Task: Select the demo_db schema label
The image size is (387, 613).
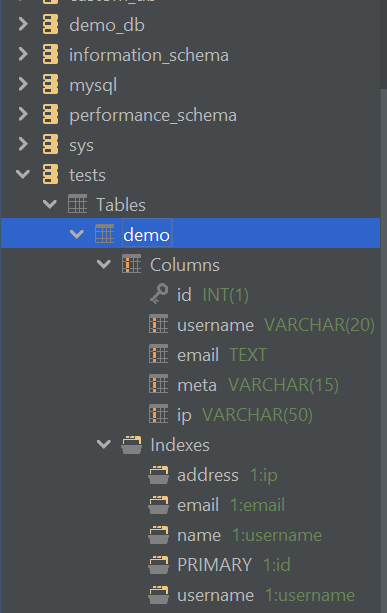Action: (x=107, y=25)
